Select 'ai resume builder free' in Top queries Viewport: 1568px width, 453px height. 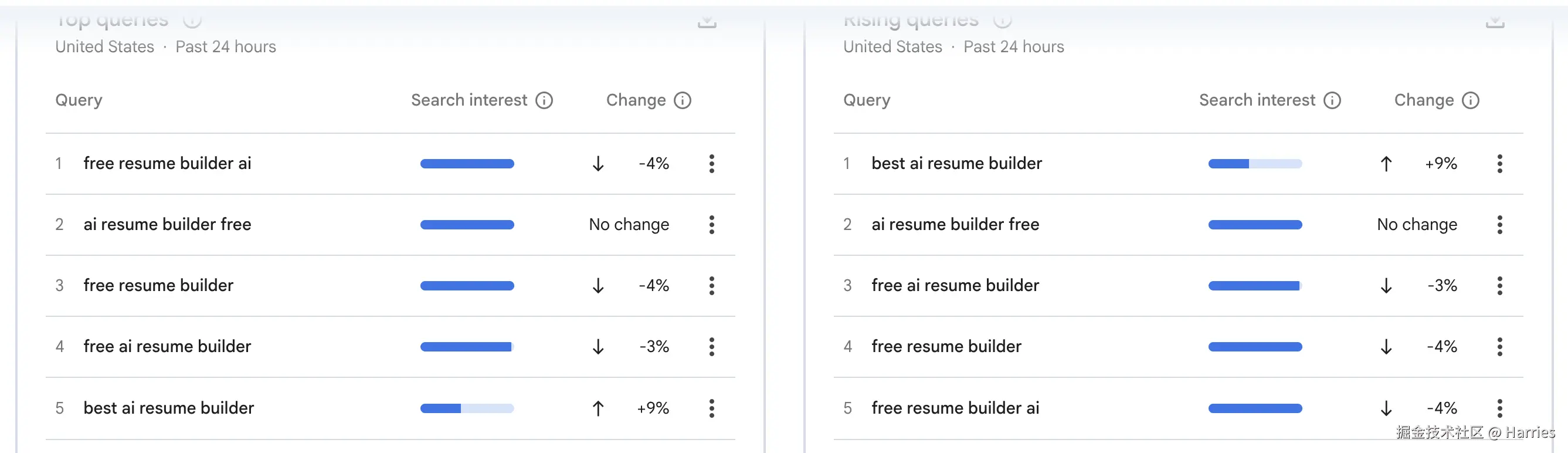pyautogui.click(x=167, y=225)
